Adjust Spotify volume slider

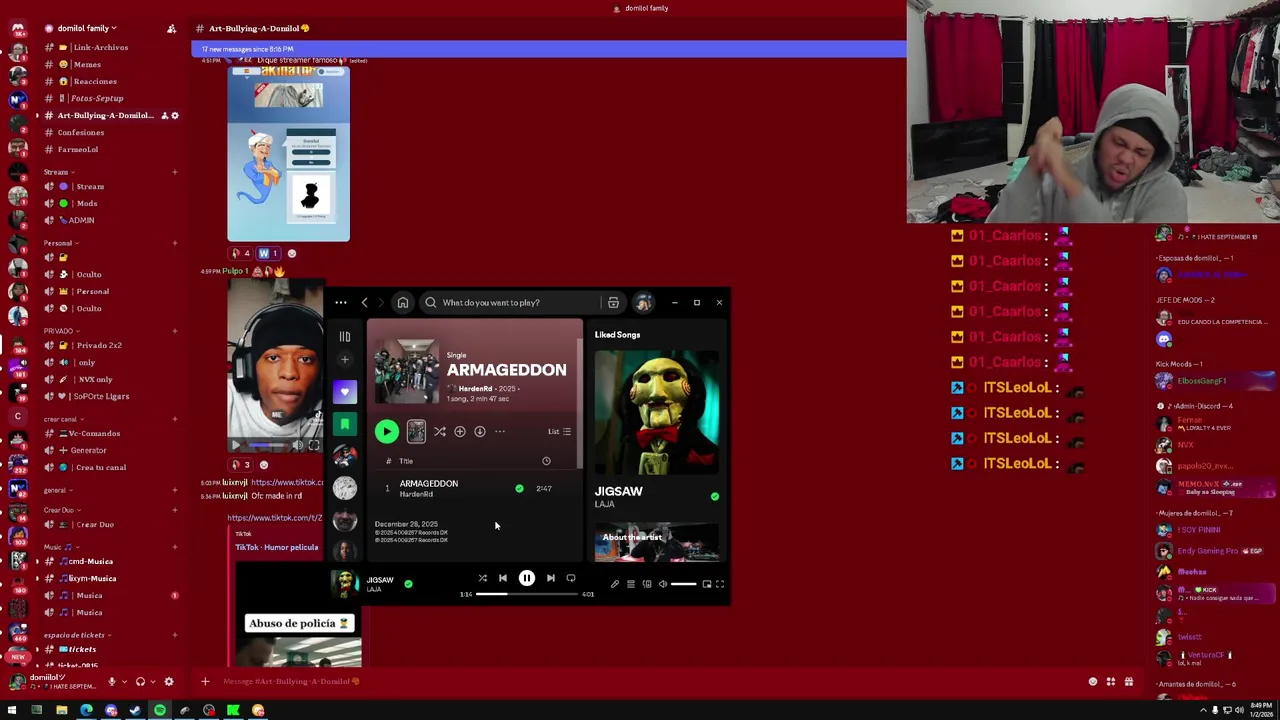coord(683,584)
